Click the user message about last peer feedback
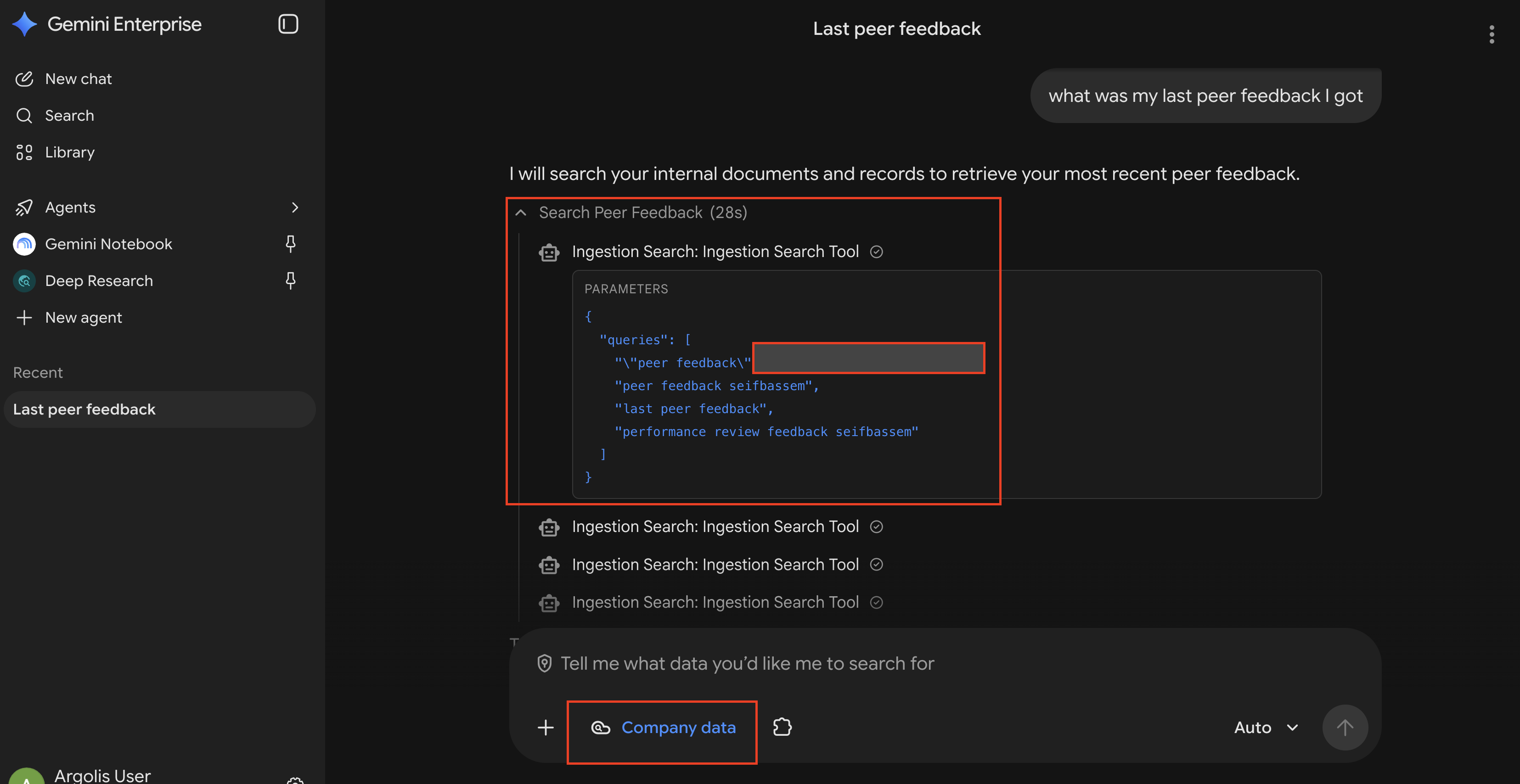The width and height of the screenshot is (1520, 784). (x=1205, y=95)
